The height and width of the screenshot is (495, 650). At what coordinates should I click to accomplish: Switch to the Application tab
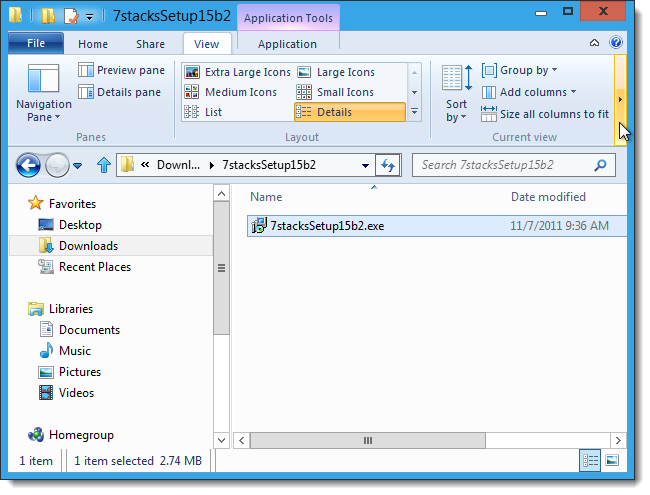(287, 44)
